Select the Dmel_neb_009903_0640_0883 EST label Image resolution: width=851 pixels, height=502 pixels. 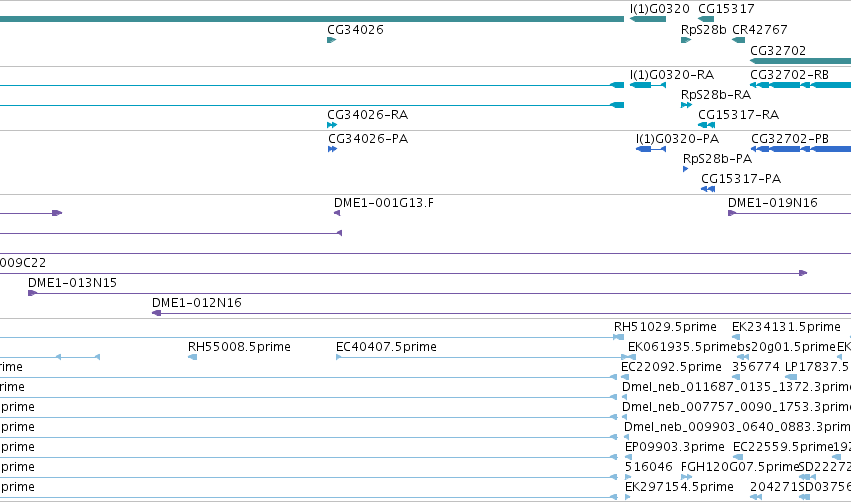click(738, 428)
